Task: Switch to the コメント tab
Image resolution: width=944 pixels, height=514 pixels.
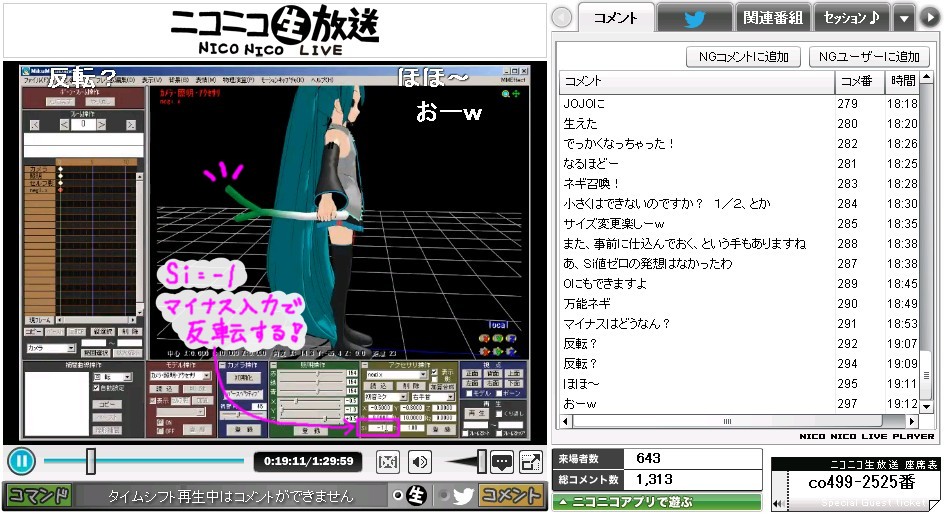Action: pyautogui.click(x=615, y=18)
